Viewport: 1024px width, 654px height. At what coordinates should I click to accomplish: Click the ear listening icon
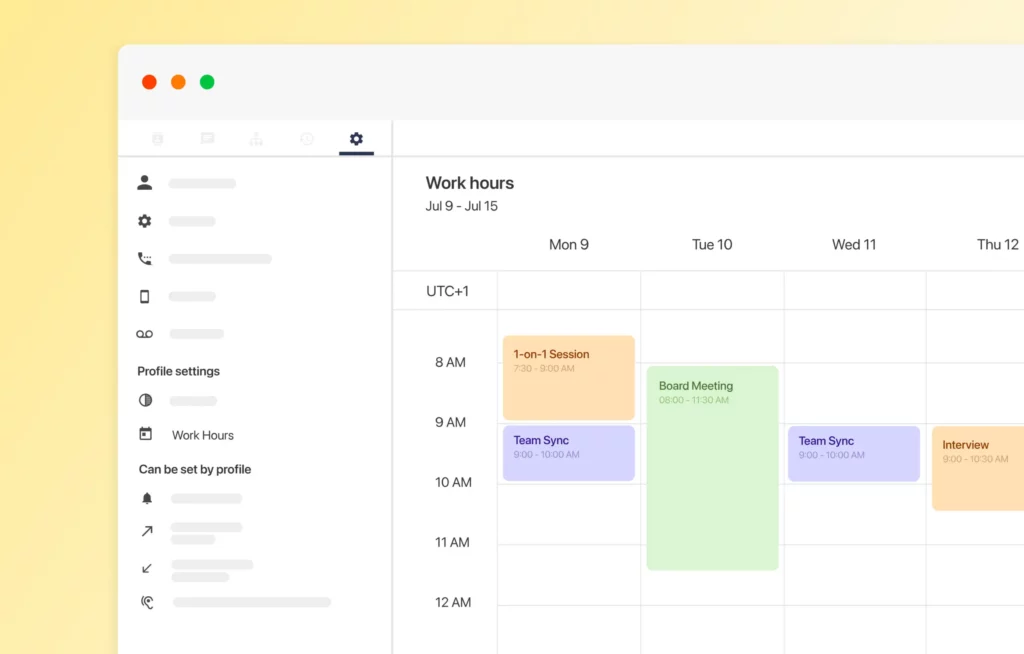[147, 602]
